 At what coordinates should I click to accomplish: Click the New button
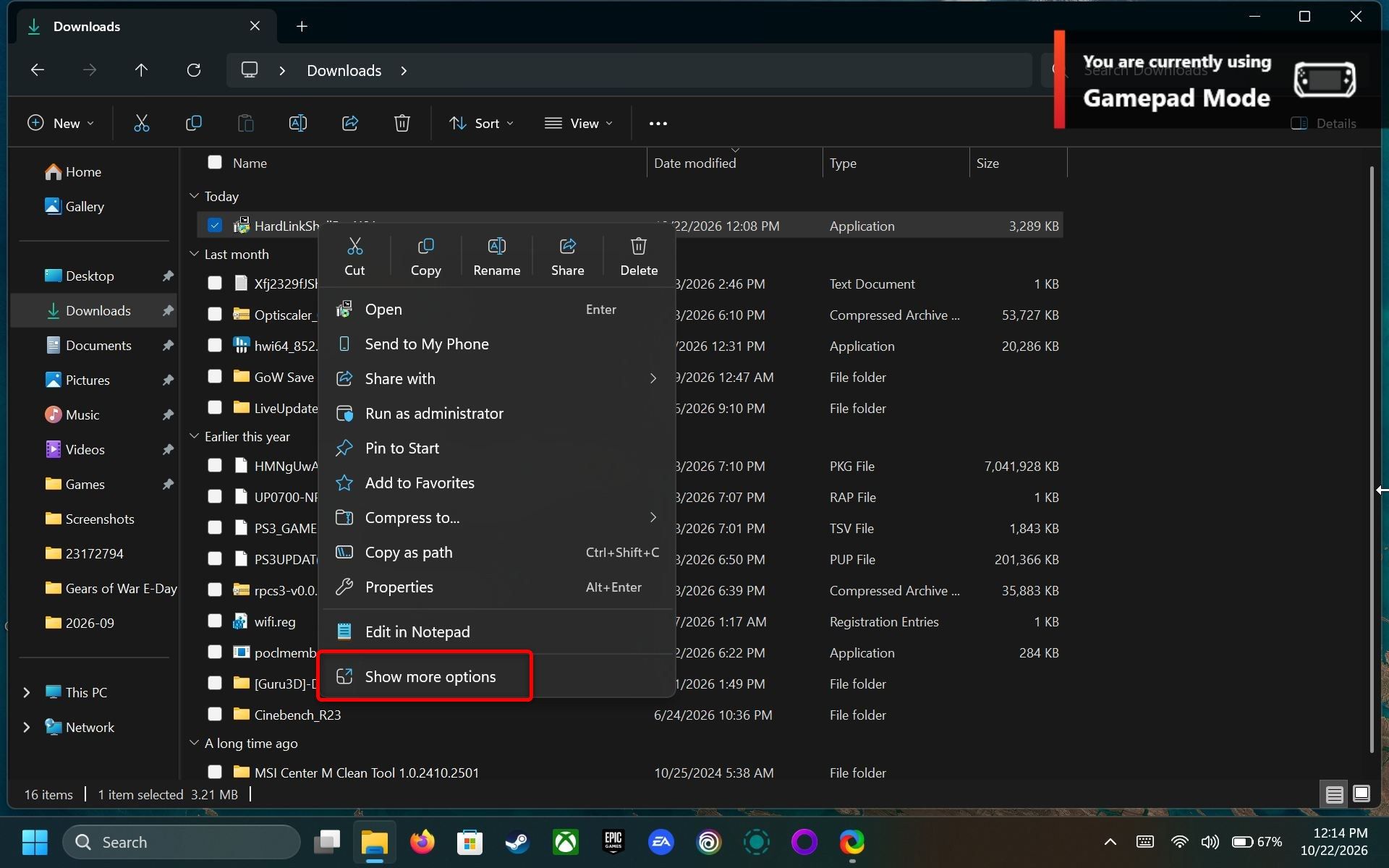pos(61,123)
